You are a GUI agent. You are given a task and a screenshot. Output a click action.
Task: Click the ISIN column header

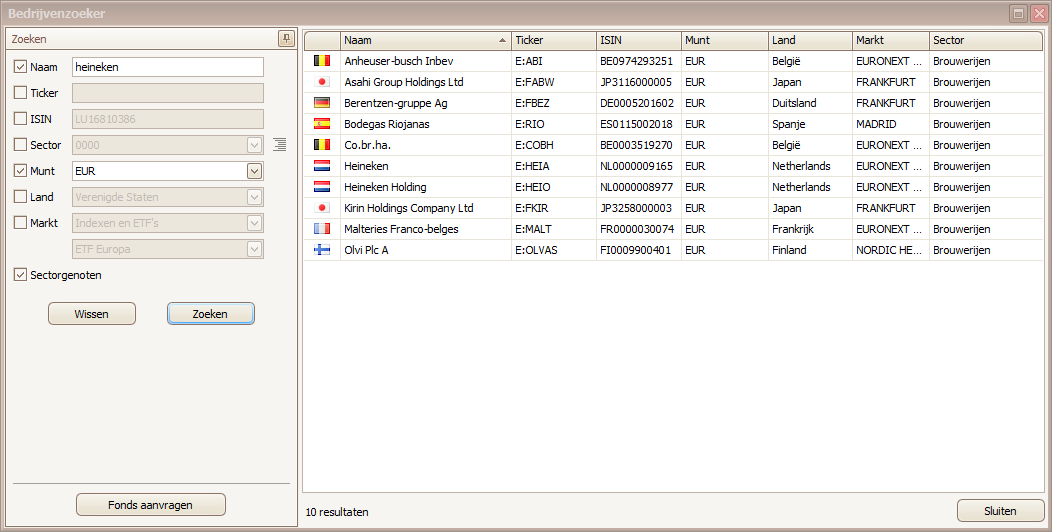[637, 41]
